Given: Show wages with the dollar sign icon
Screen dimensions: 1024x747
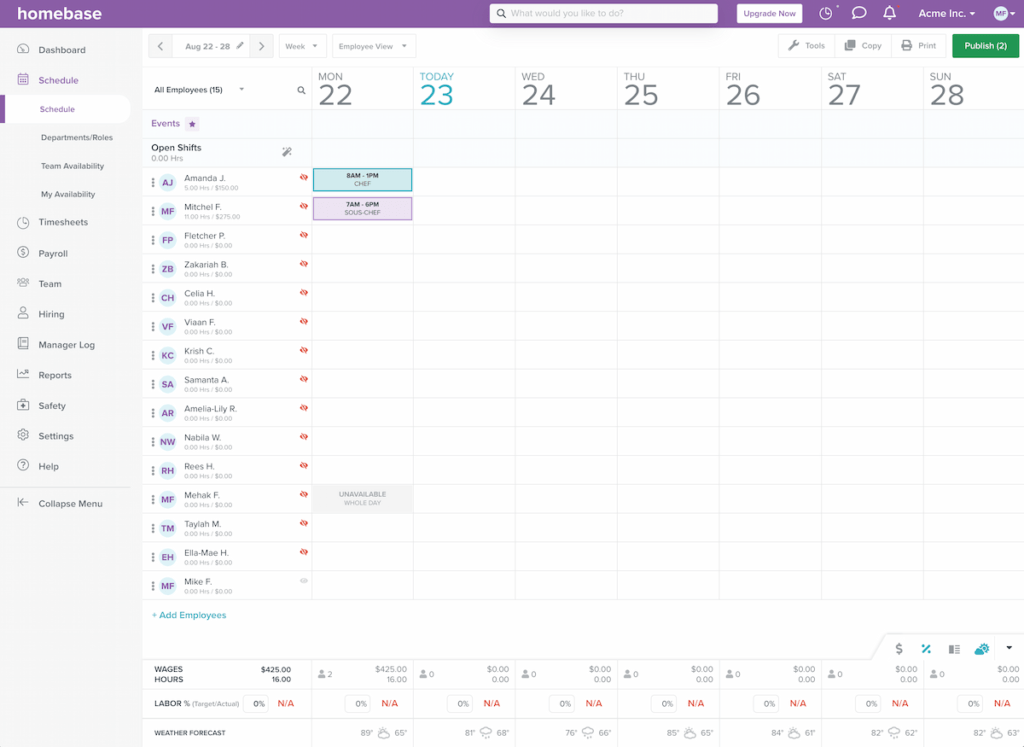Looking at the screenshot, I should tap(899, 649).
